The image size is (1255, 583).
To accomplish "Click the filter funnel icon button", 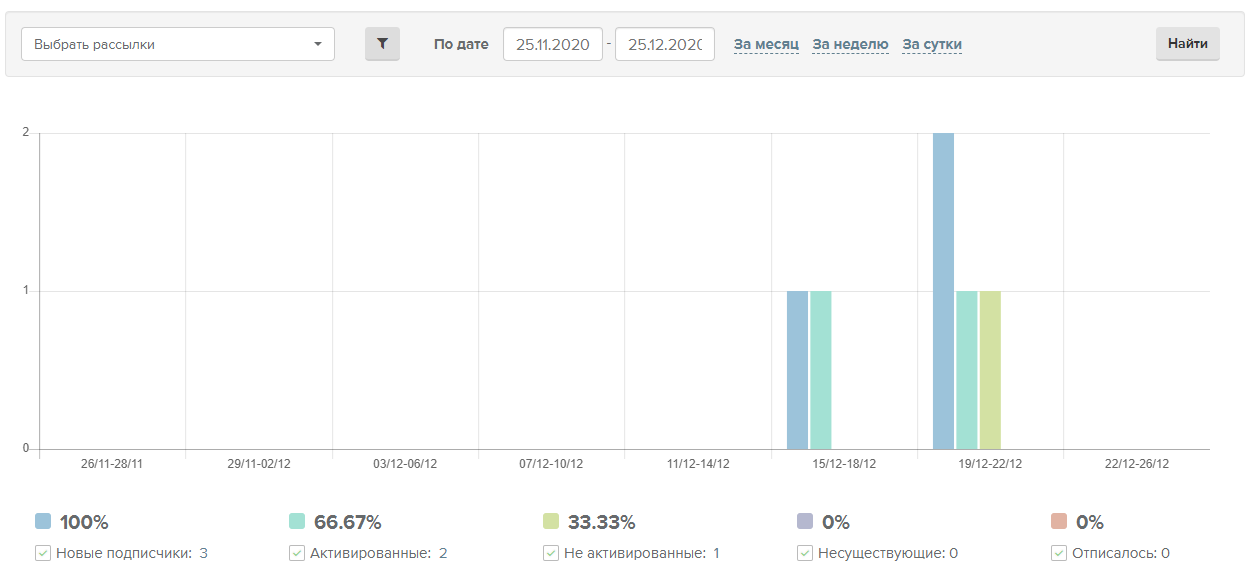I will [382, 44].
